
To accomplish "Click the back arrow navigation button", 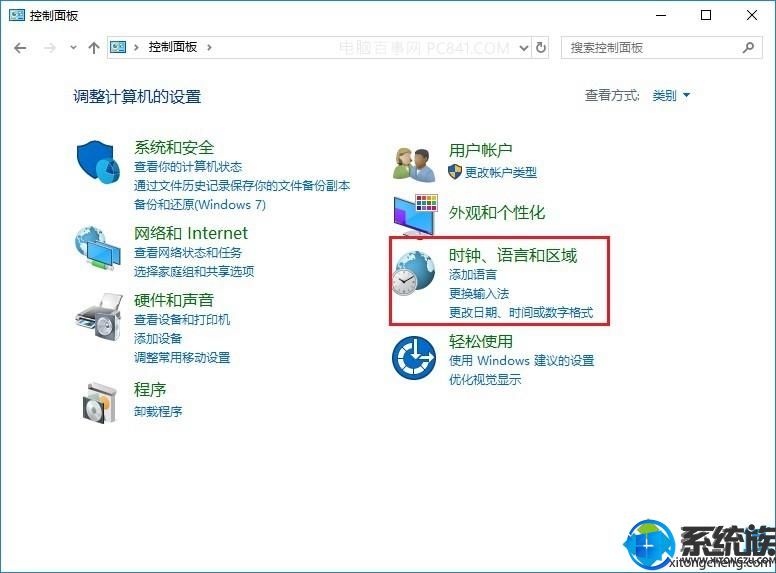I will pyautogui.click(x=20, y=48).
